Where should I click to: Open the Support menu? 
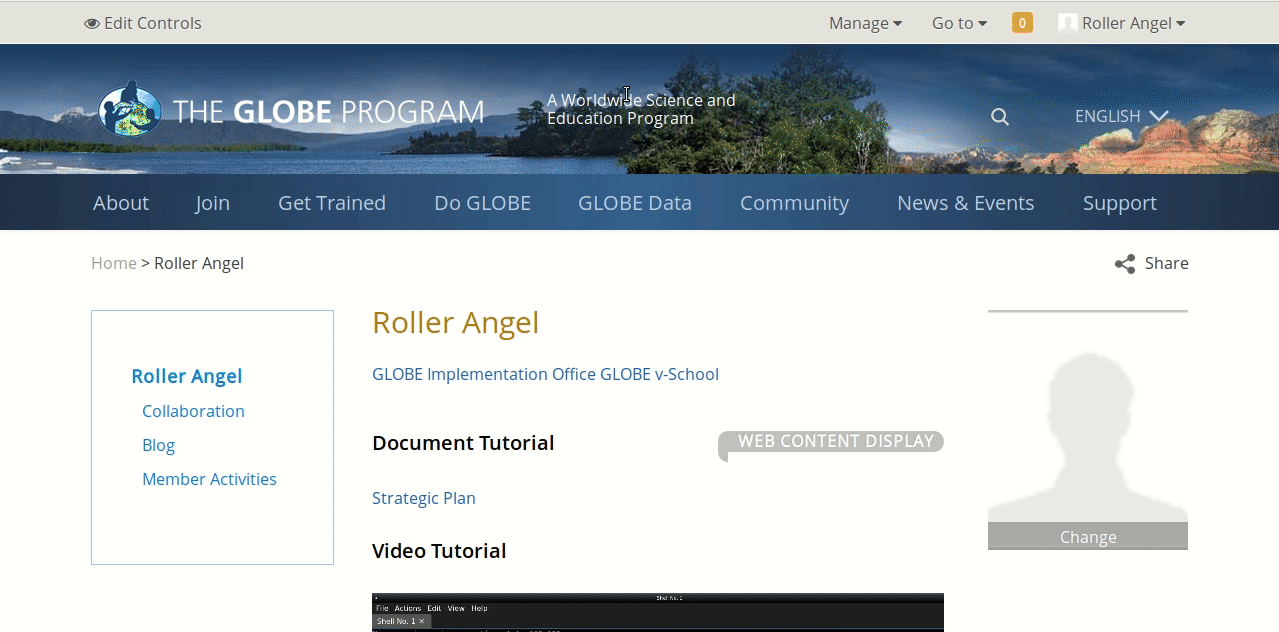1120,203
